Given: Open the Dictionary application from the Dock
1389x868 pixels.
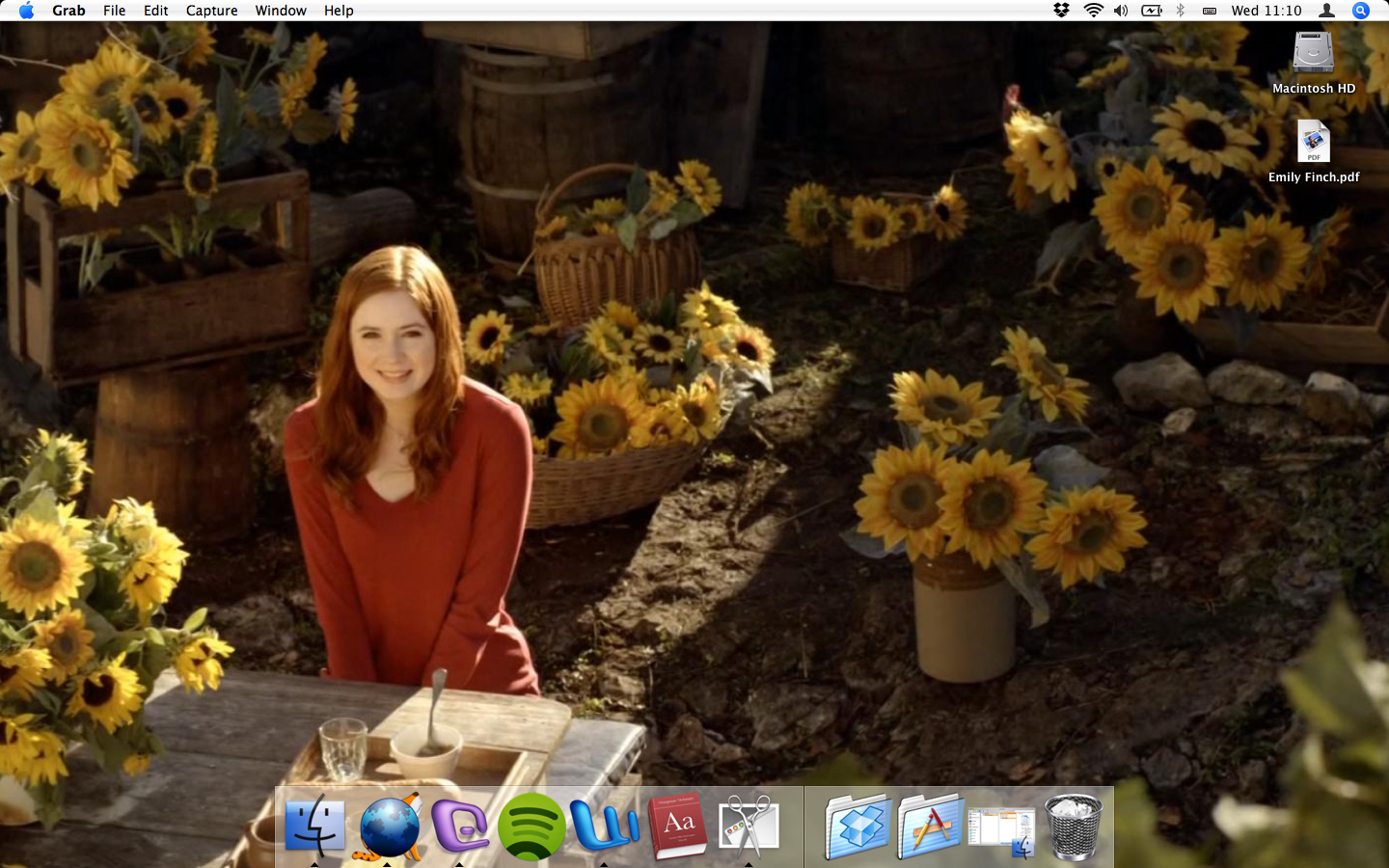Looking at the screenshot, I should (x=678, y=827).
